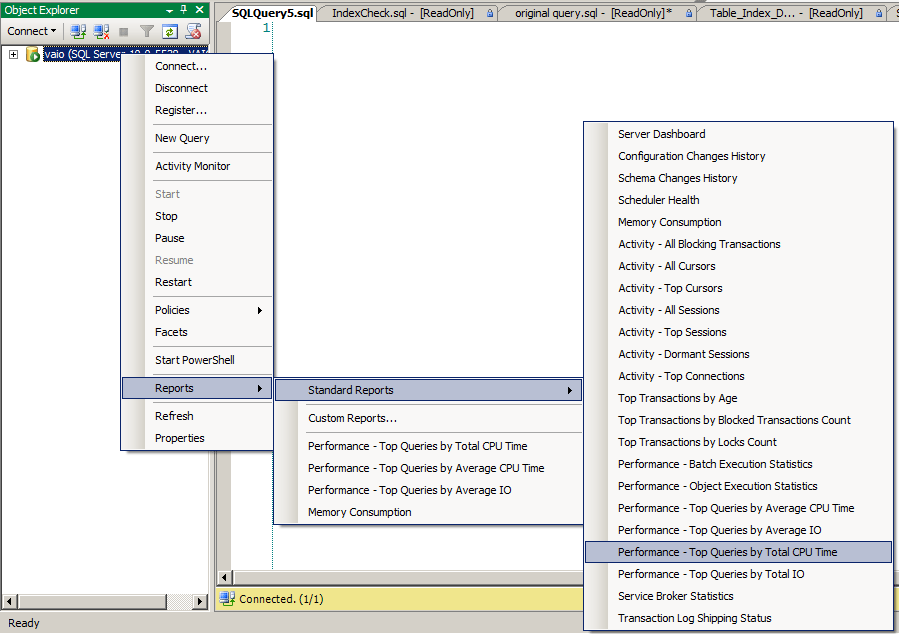Screen dimensions: 899x634
Task: Open the Server Dashboard report
Action: click(x=661, y=134)
